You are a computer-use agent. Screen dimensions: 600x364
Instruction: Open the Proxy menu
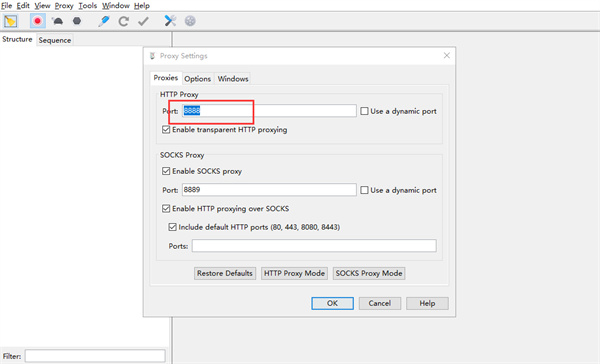(64, 6)
